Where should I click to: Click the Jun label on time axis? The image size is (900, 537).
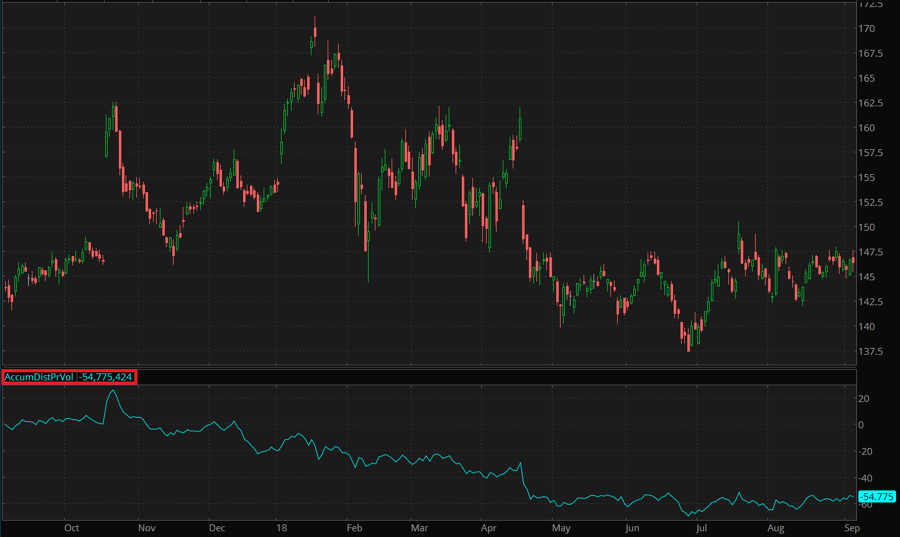[631, 526]
